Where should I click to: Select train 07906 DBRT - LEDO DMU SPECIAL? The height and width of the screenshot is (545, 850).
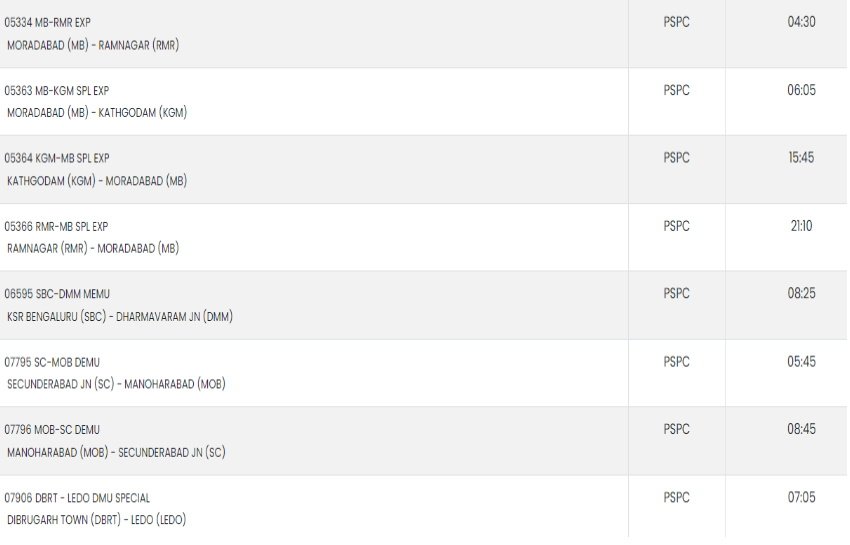[x=77, y=498]
